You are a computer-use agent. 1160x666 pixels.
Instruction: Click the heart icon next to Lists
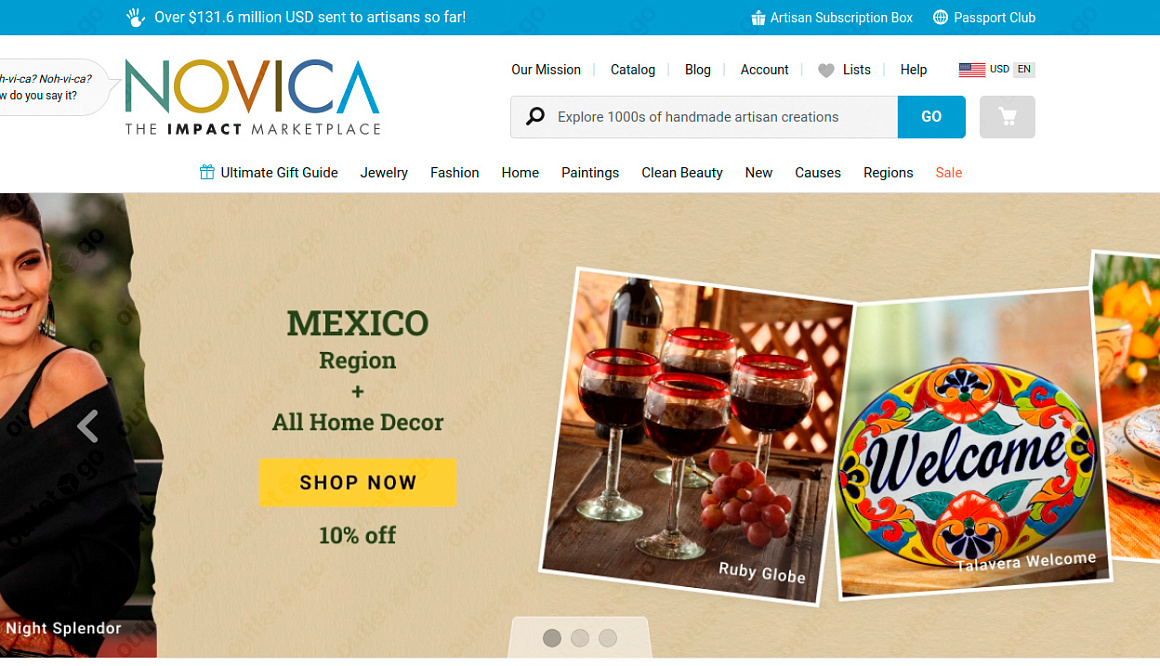click(826, 70)
